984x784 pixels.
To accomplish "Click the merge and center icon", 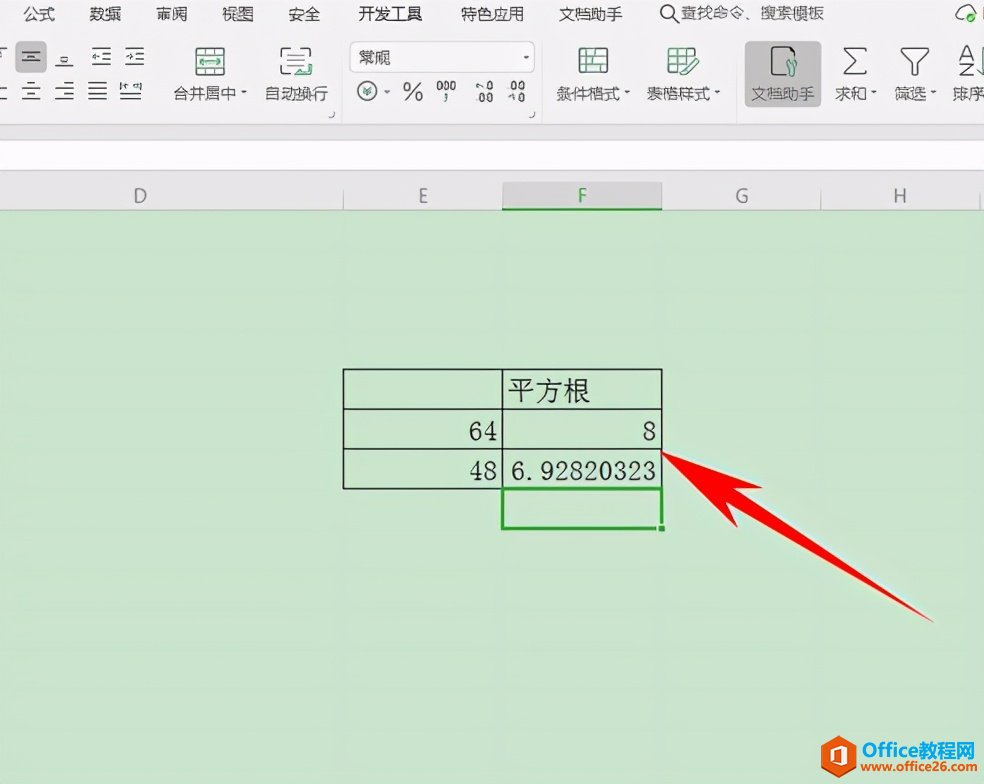I will [210, 61].
